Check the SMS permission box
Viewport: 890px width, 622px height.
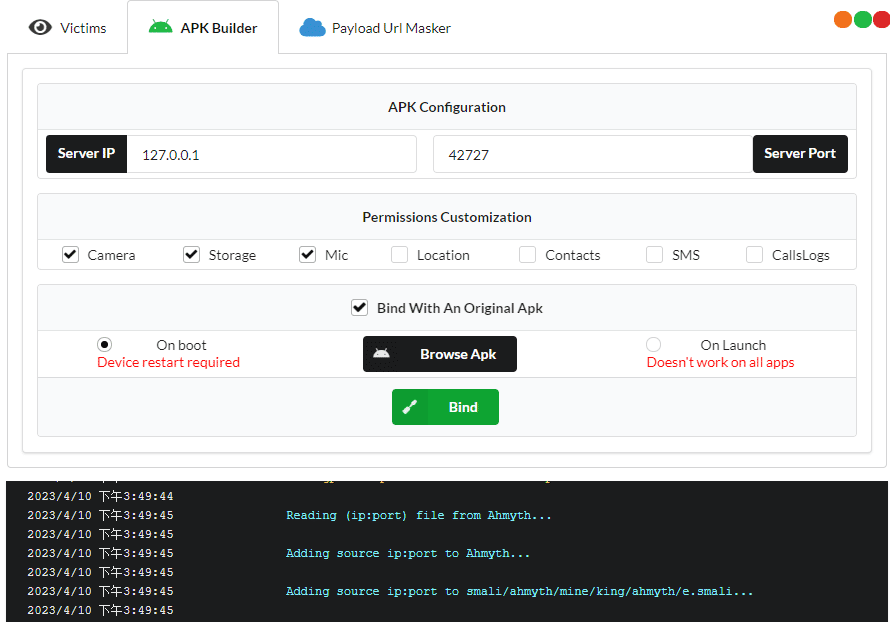[654, 255]
